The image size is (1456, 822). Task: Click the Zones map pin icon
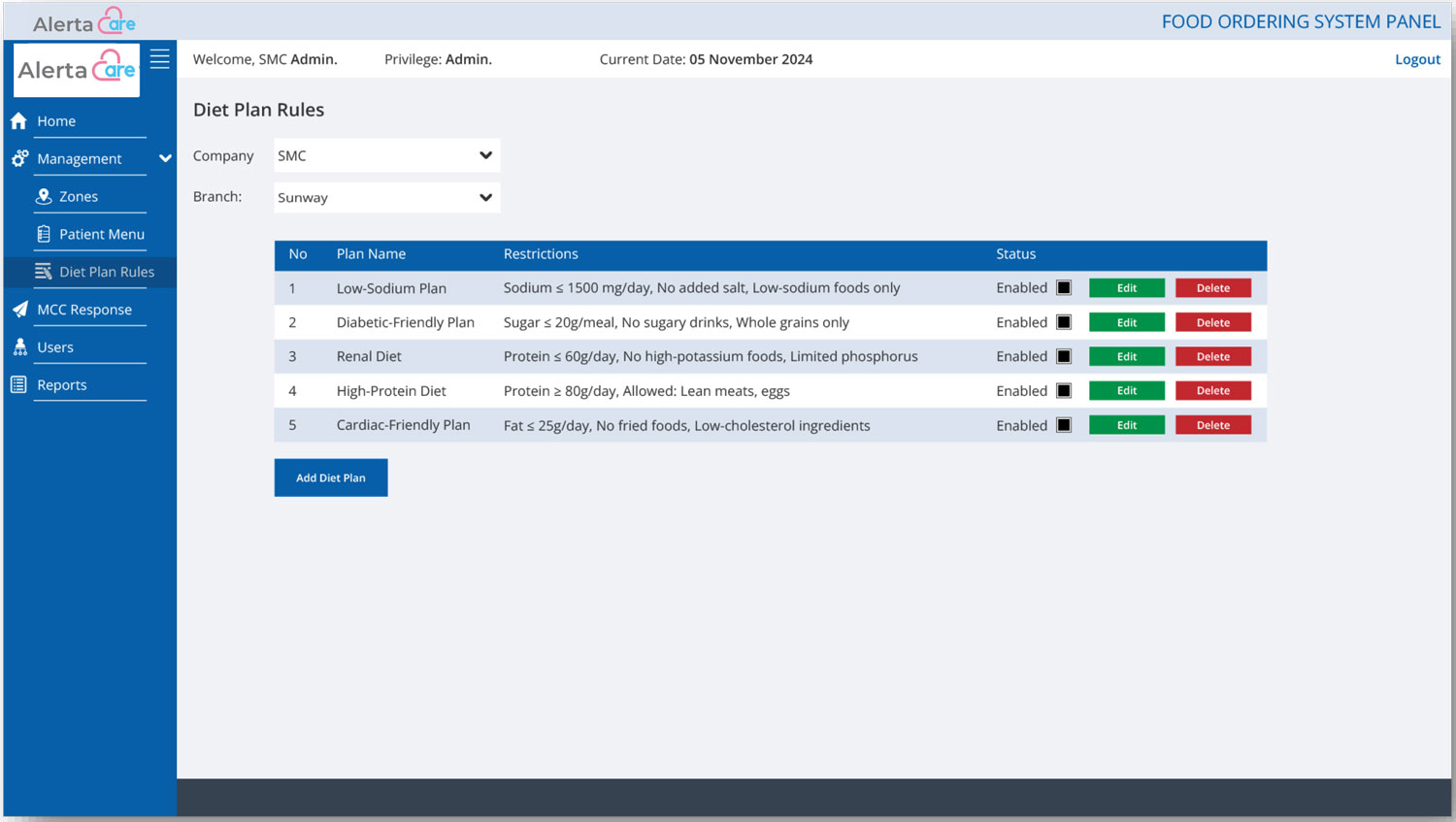tap(44, 196)
